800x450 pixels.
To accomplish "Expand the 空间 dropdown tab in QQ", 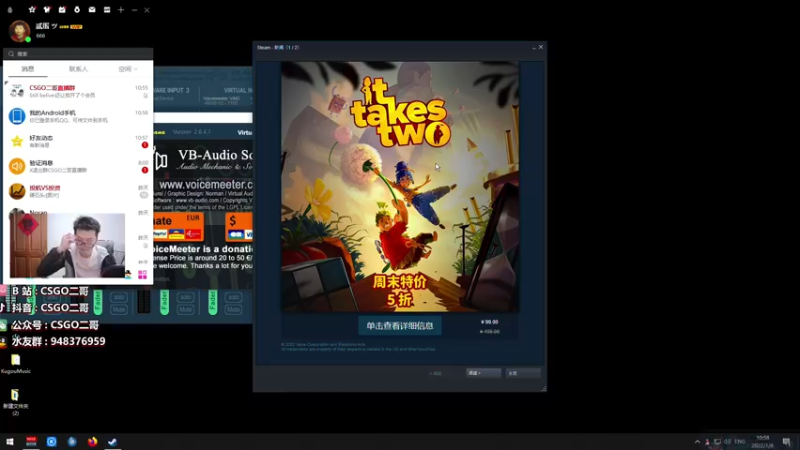I will click(128, 69).
